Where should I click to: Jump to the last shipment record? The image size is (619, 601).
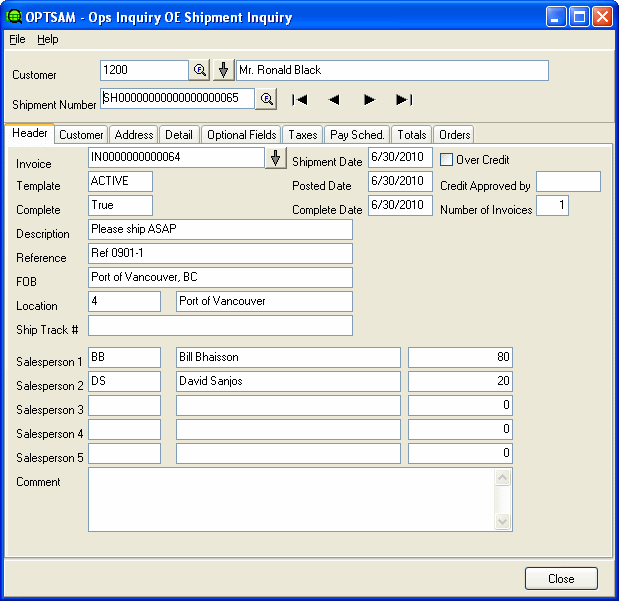404,99
